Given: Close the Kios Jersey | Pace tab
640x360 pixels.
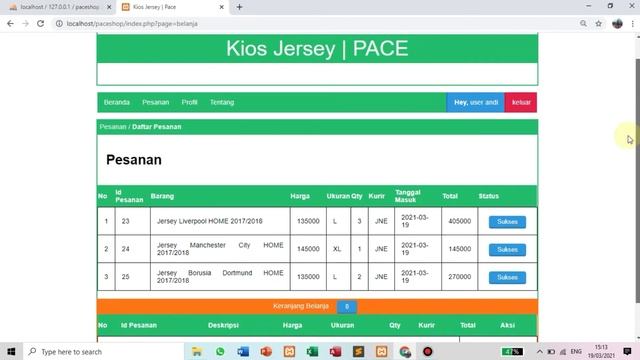Looking at the screenshot, I should coord(222,7).
